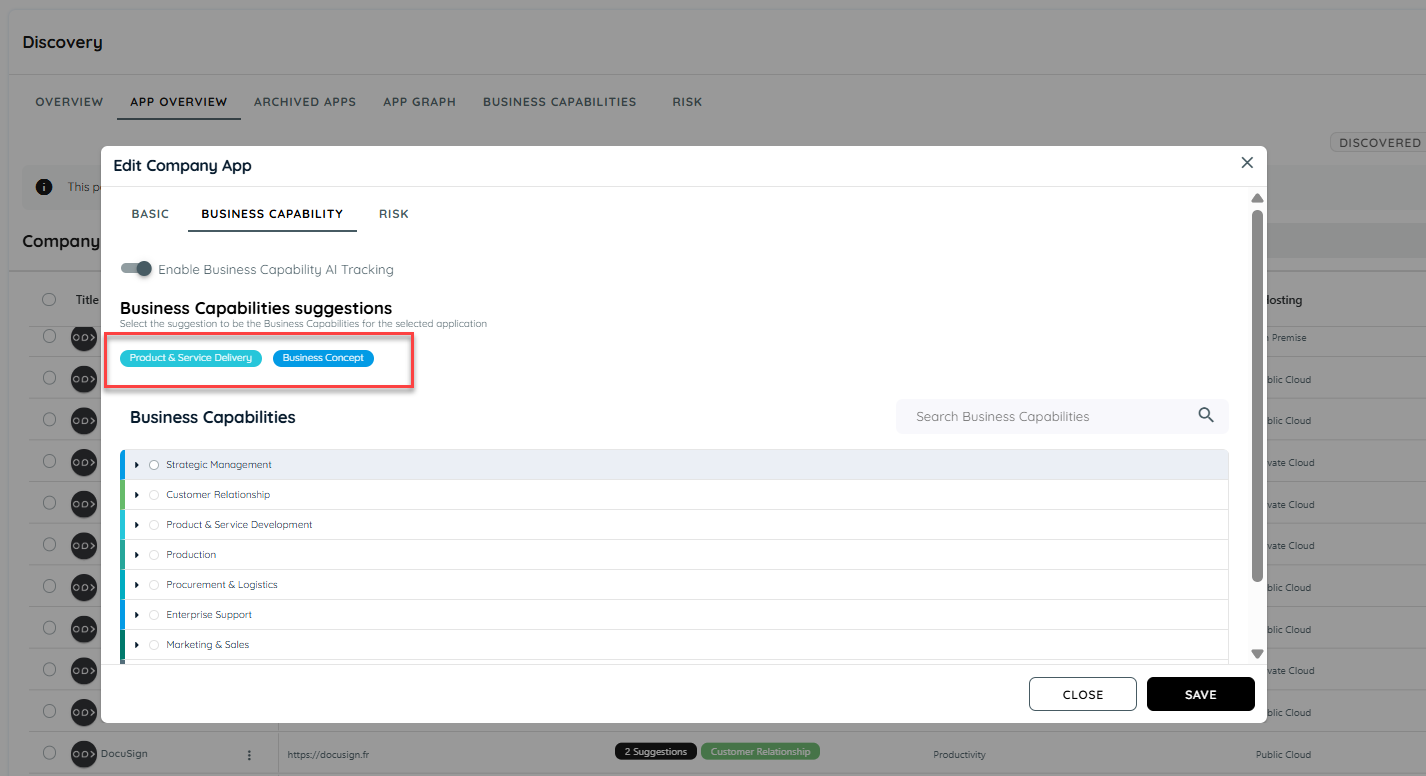Expand the Product & Service Development node
The height and width of the screenshot is (776, 1426).
137,525
